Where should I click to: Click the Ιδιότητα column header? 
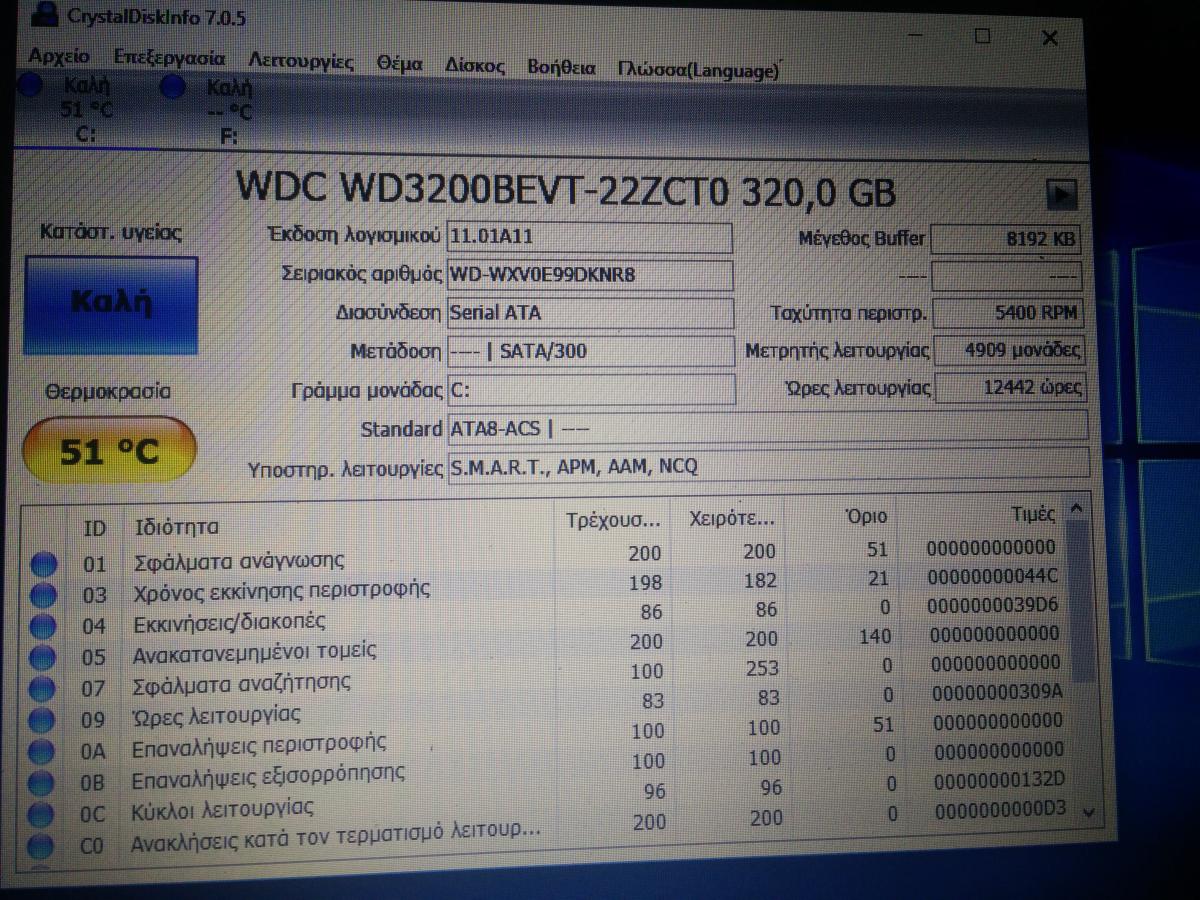coord(176,527)
